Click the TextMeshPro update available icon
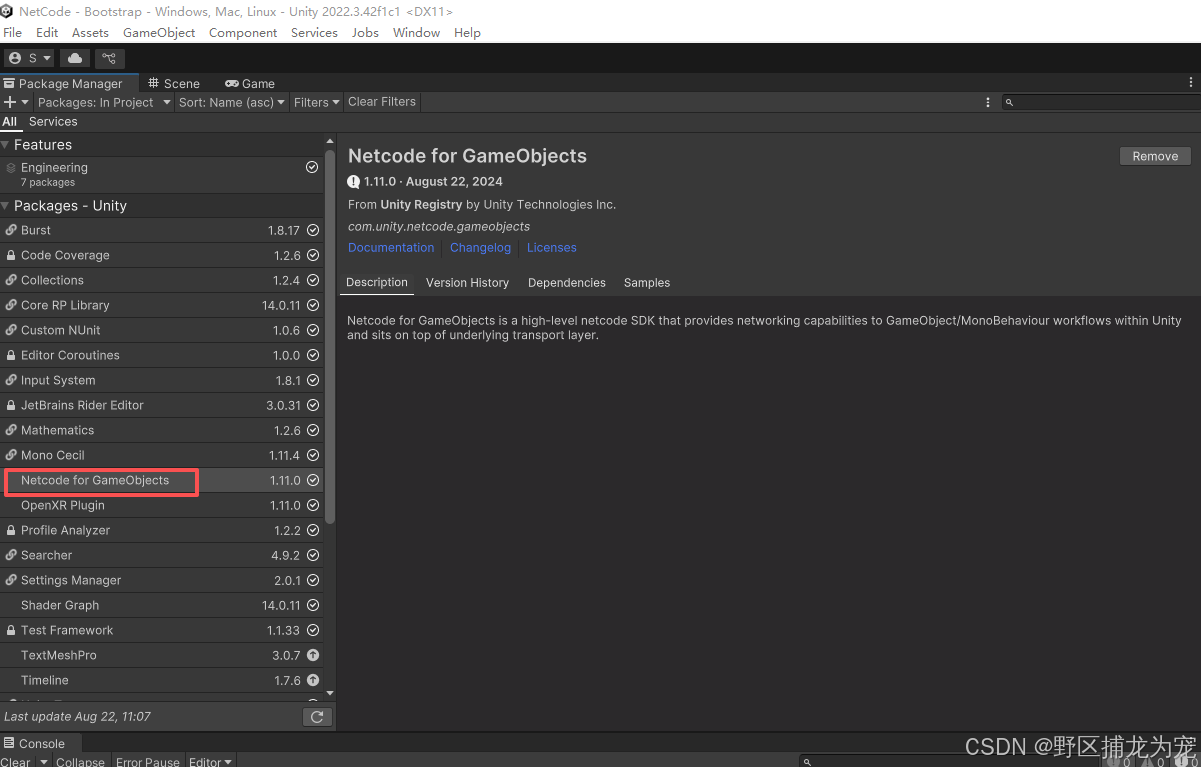Viewport: 1201px width, 767px height. 313,655
